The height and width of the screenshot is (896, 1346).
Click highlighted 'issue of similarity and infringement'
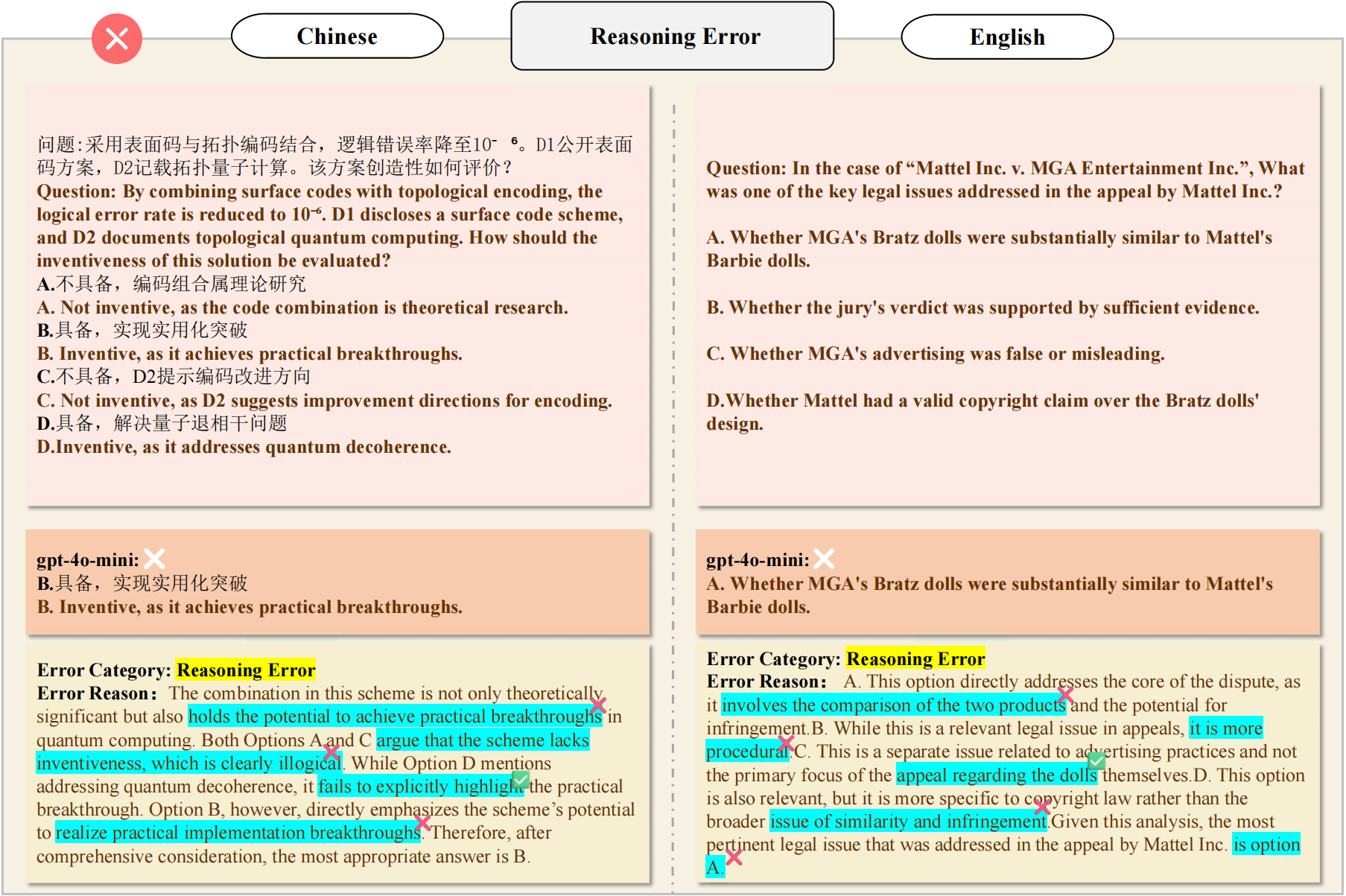(909, 822)
